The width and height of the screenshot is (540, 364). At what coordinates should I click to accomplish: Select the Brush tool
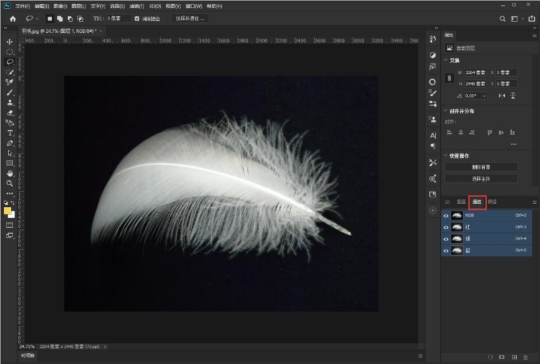10,92
